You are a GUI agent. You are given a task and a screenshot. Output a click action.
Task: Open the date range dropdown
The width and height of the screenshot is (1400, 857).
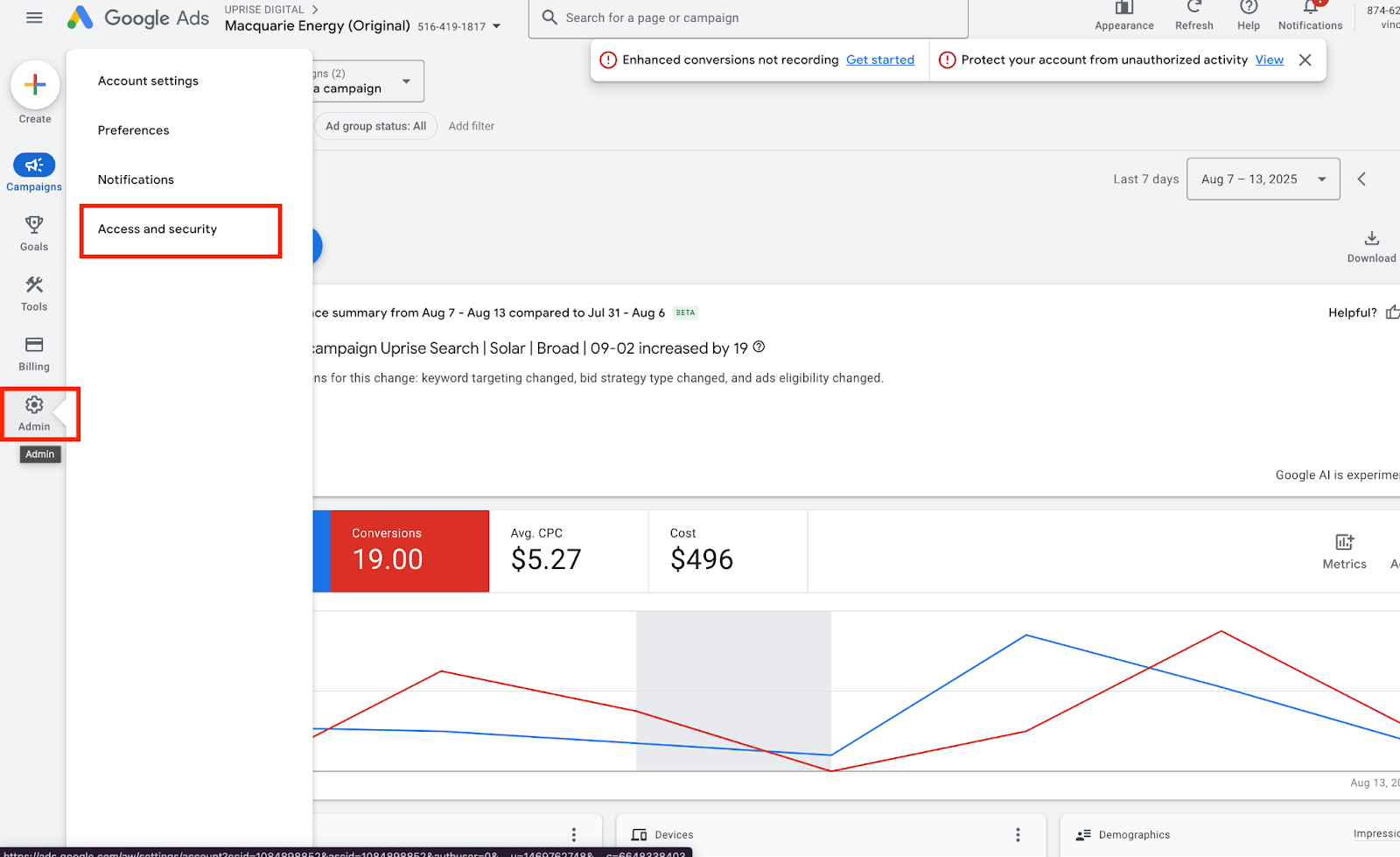[1263, 179]
